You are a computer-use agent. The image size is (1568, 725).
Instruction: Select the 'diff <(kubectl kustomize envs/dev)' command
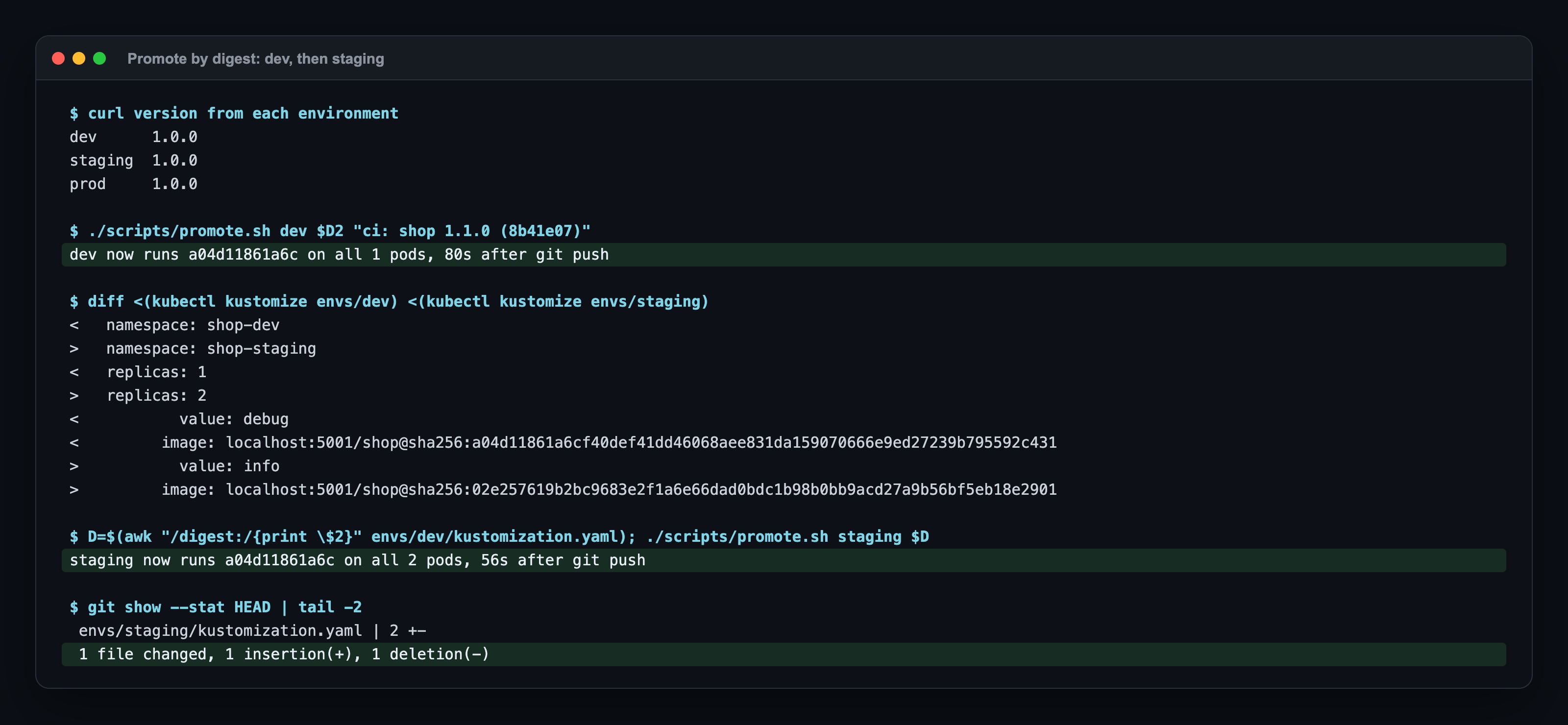click(389, 301)
